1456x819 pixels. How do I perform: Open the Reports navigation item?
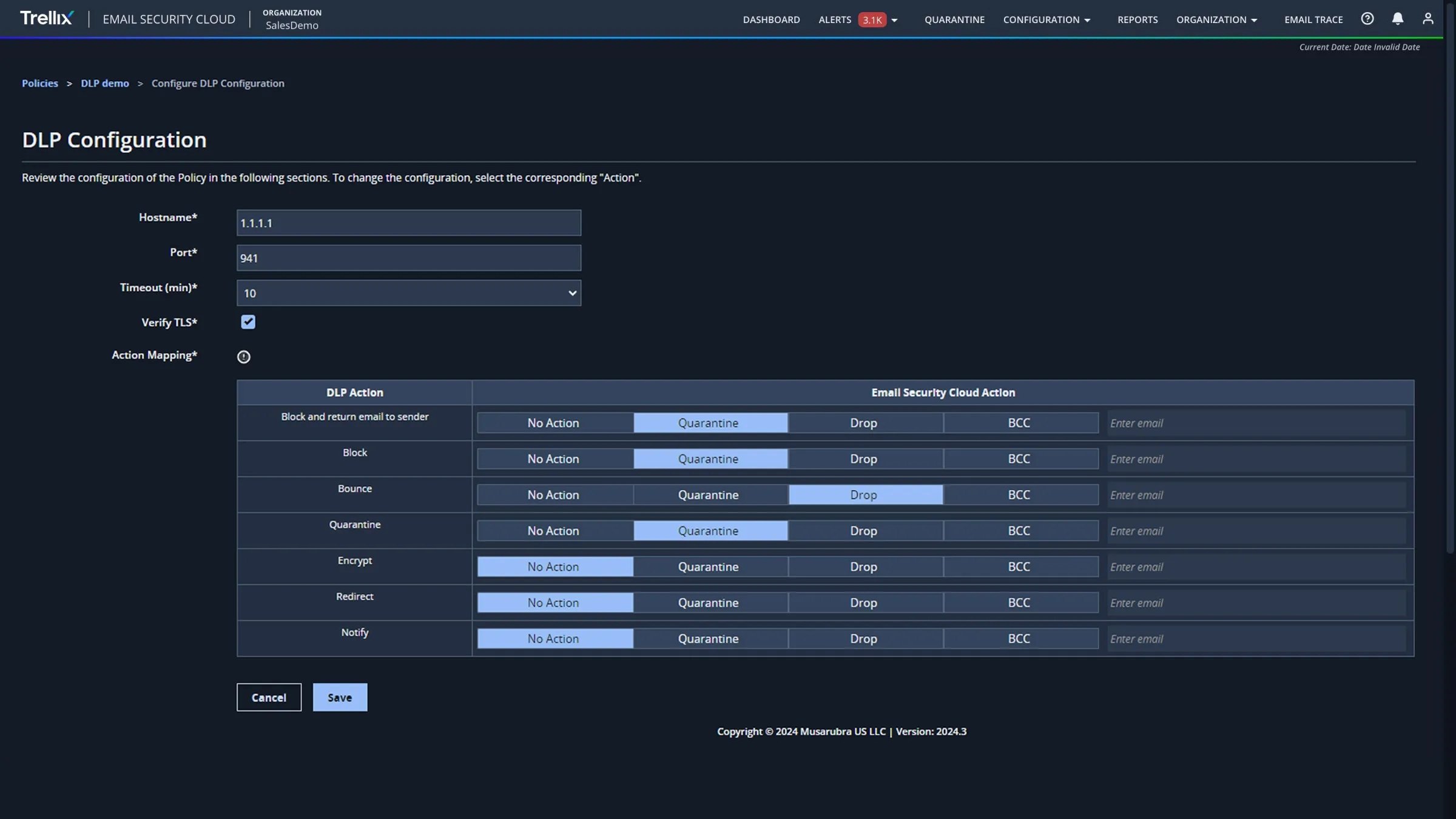(1137, 19)
